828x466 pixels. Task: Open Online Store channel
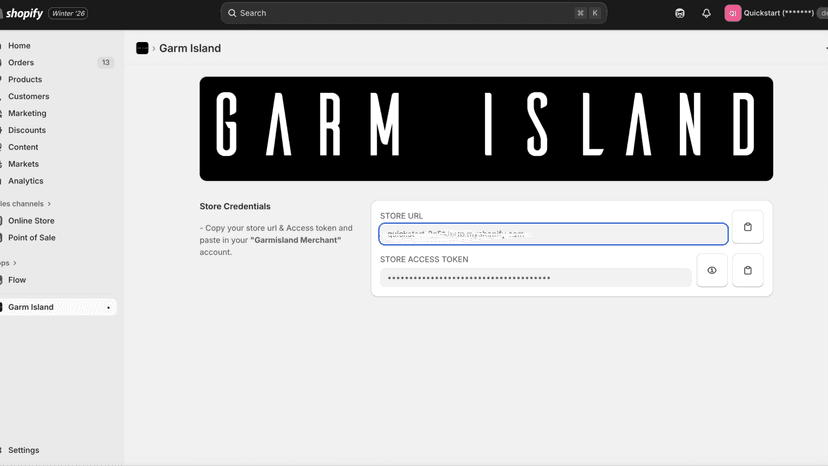pyautogui.click(x=31, y=220)
